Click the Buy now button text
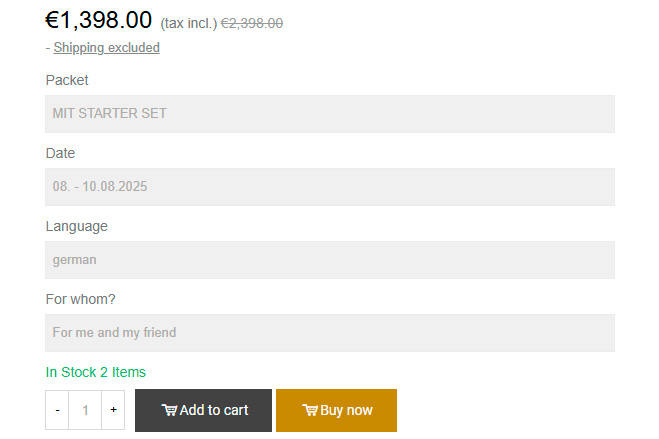Screen dimensions: 659x439 tap(346, 410)
